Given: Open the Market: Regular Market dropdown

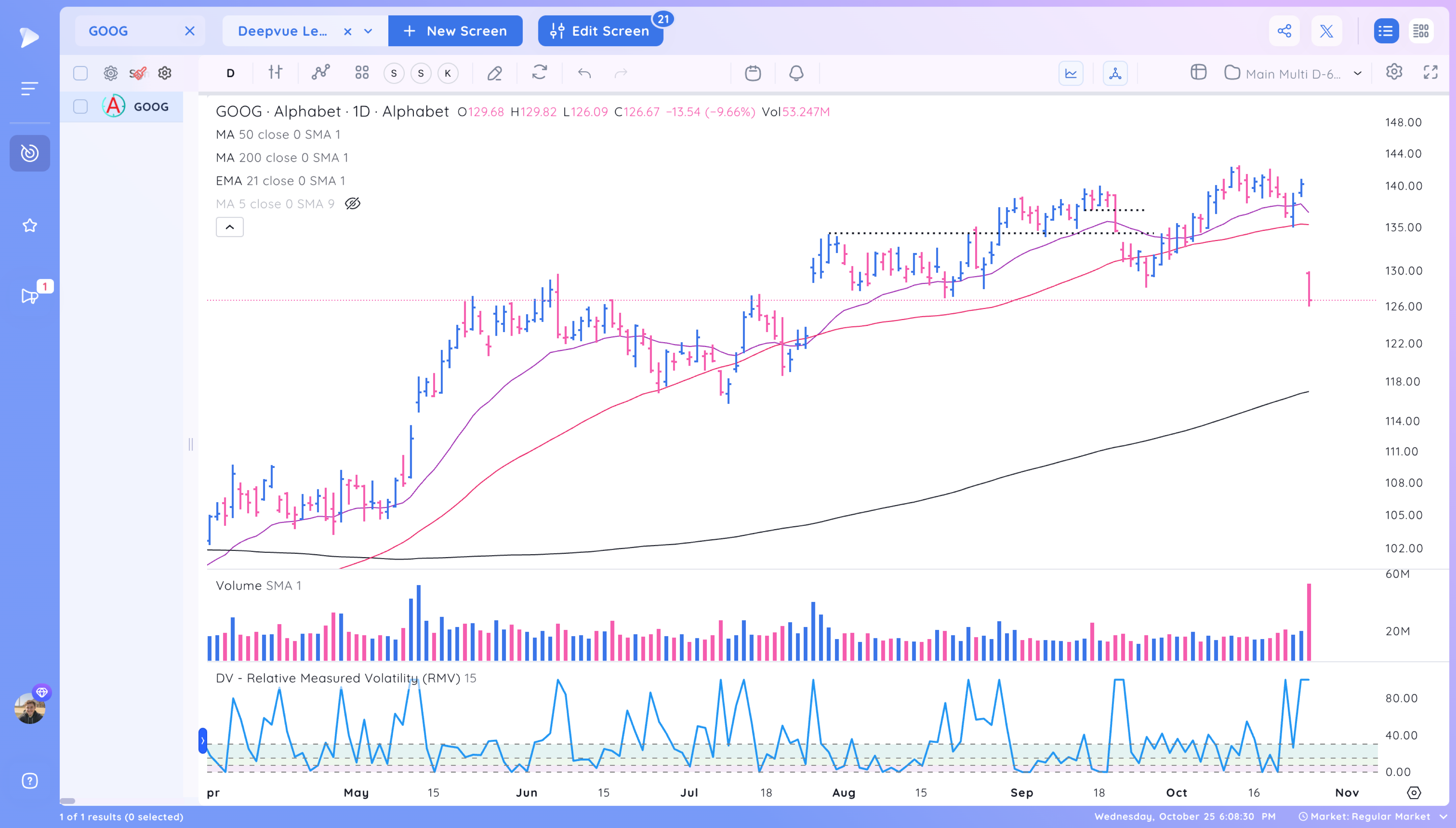Looking at the screenshot, I should (x=1372, y=816).
